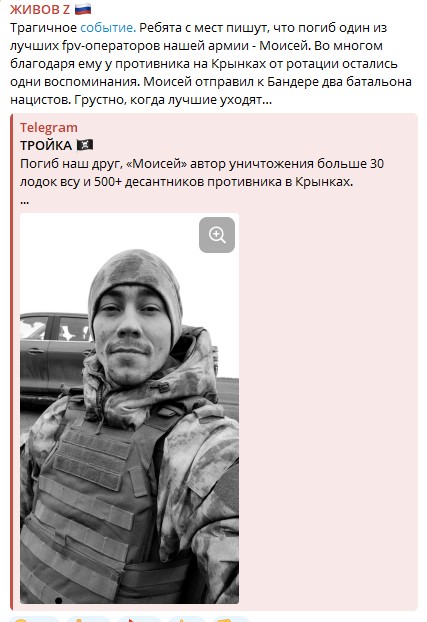
Task: Click the red vertical quote bar
Action: coord(12,362)
